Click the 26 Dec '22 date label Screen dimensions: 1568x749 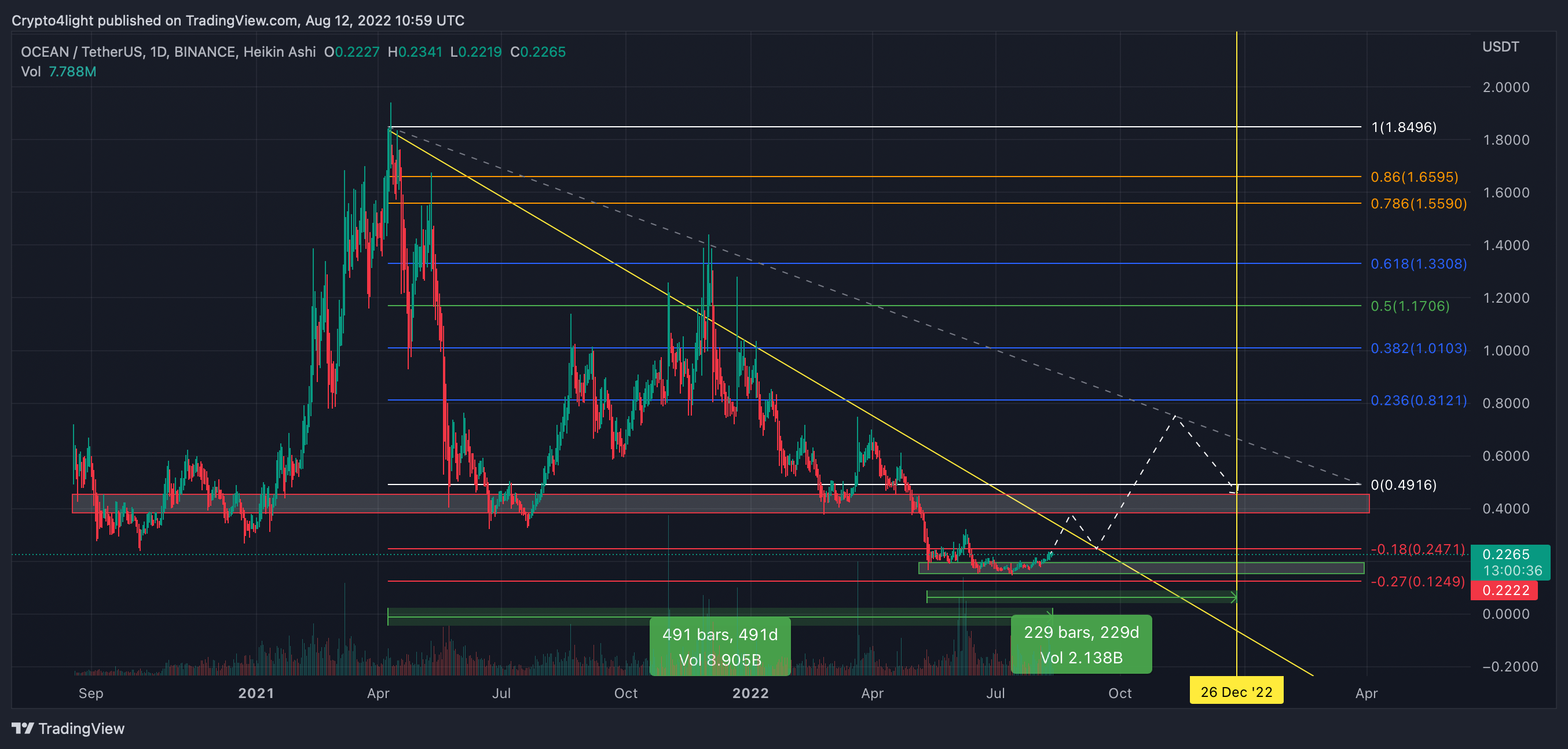click(x=1236, y=692)
